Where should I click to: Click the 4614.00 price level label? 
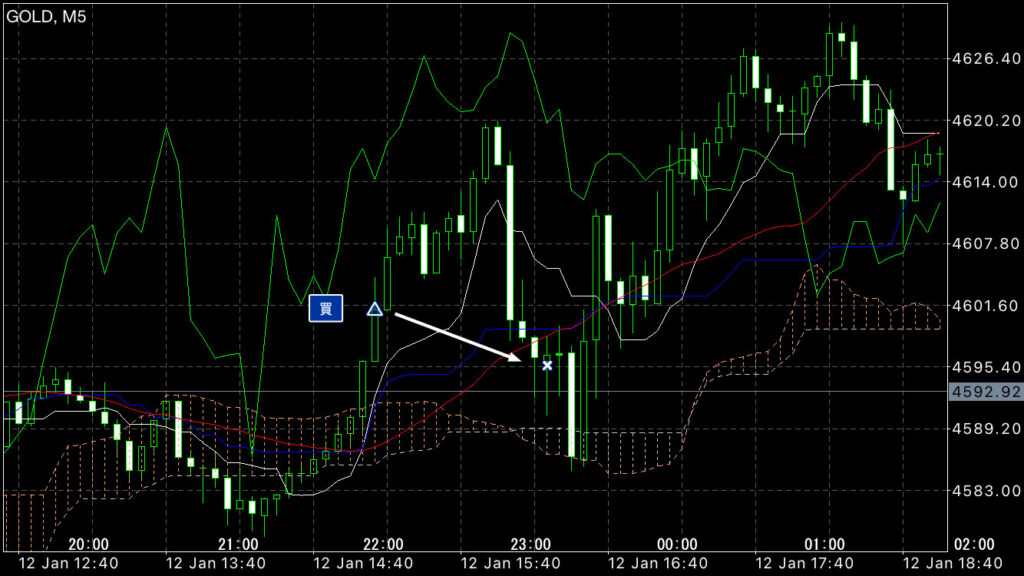point(986,182)
